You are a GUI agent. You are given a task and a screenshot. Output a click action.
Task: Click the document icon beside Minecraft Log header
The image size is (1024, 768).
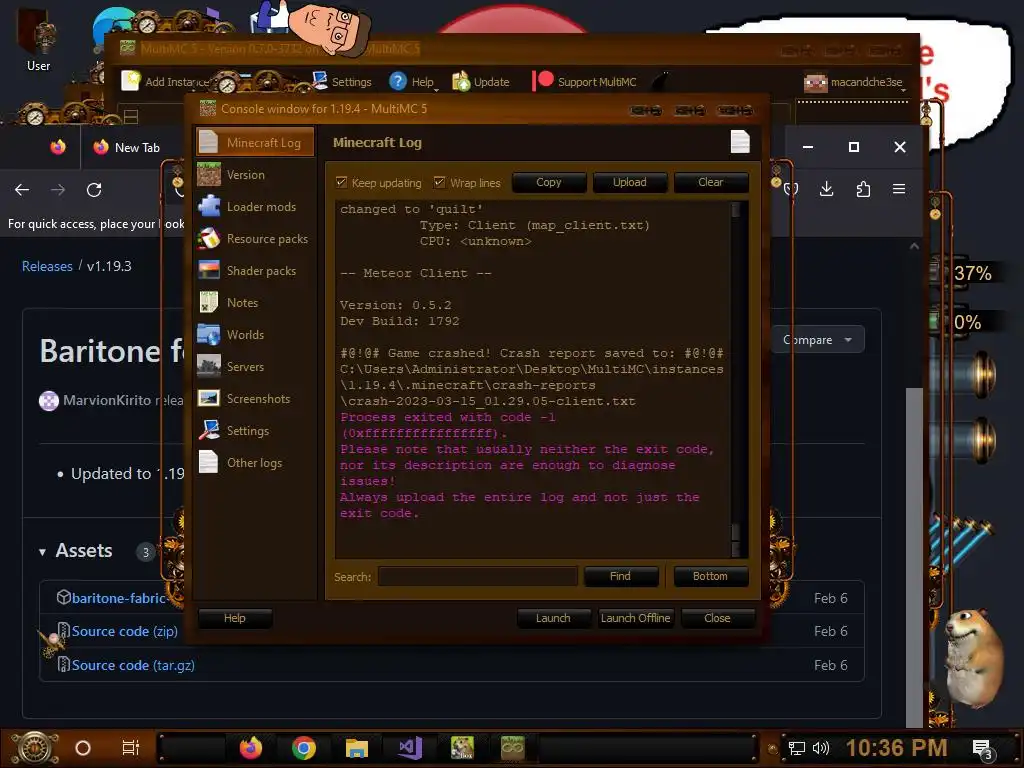pos(740,142)
